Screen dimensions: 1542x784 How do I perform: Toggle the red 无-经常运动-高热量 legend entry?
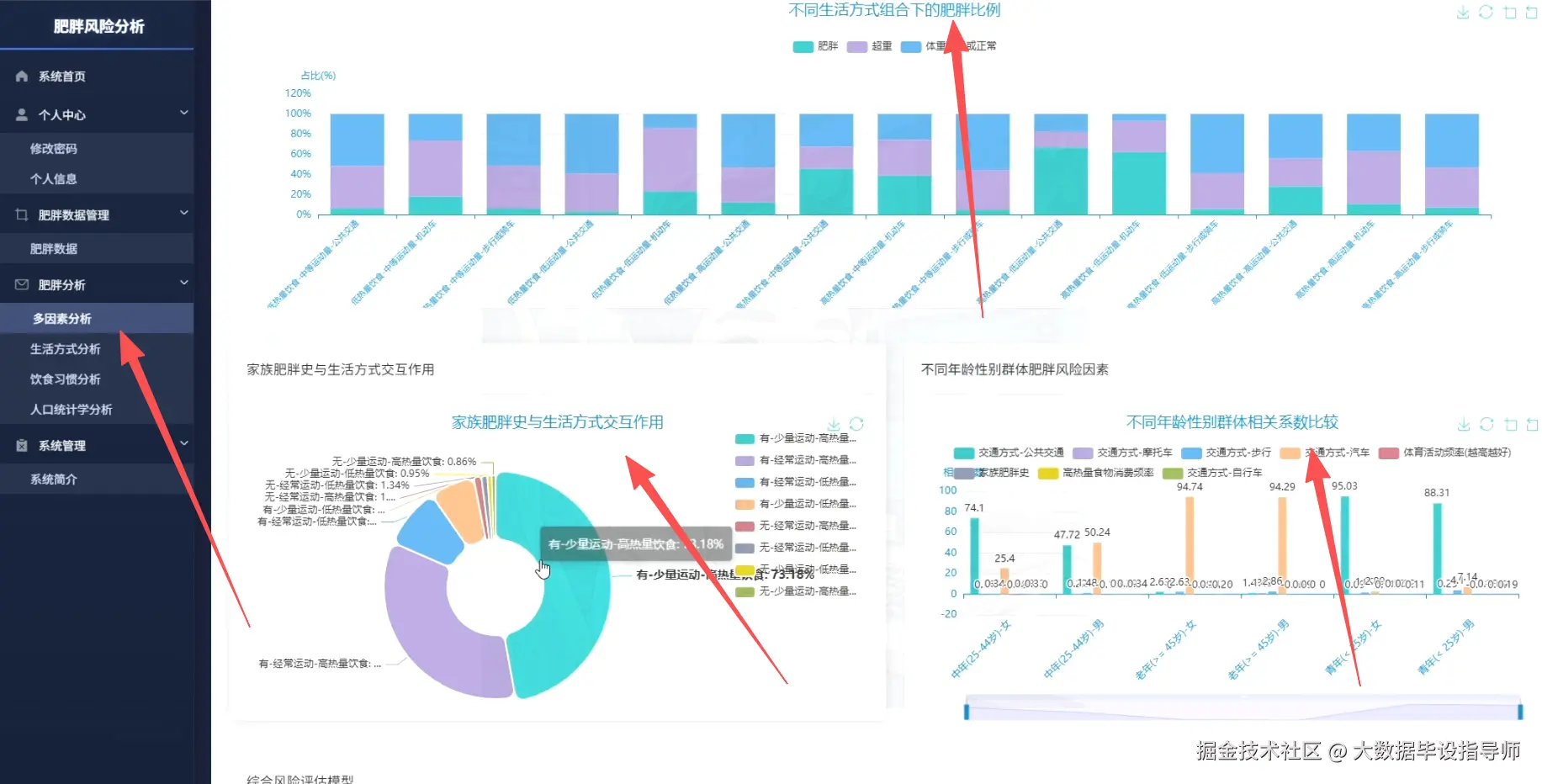pos(795,526)
